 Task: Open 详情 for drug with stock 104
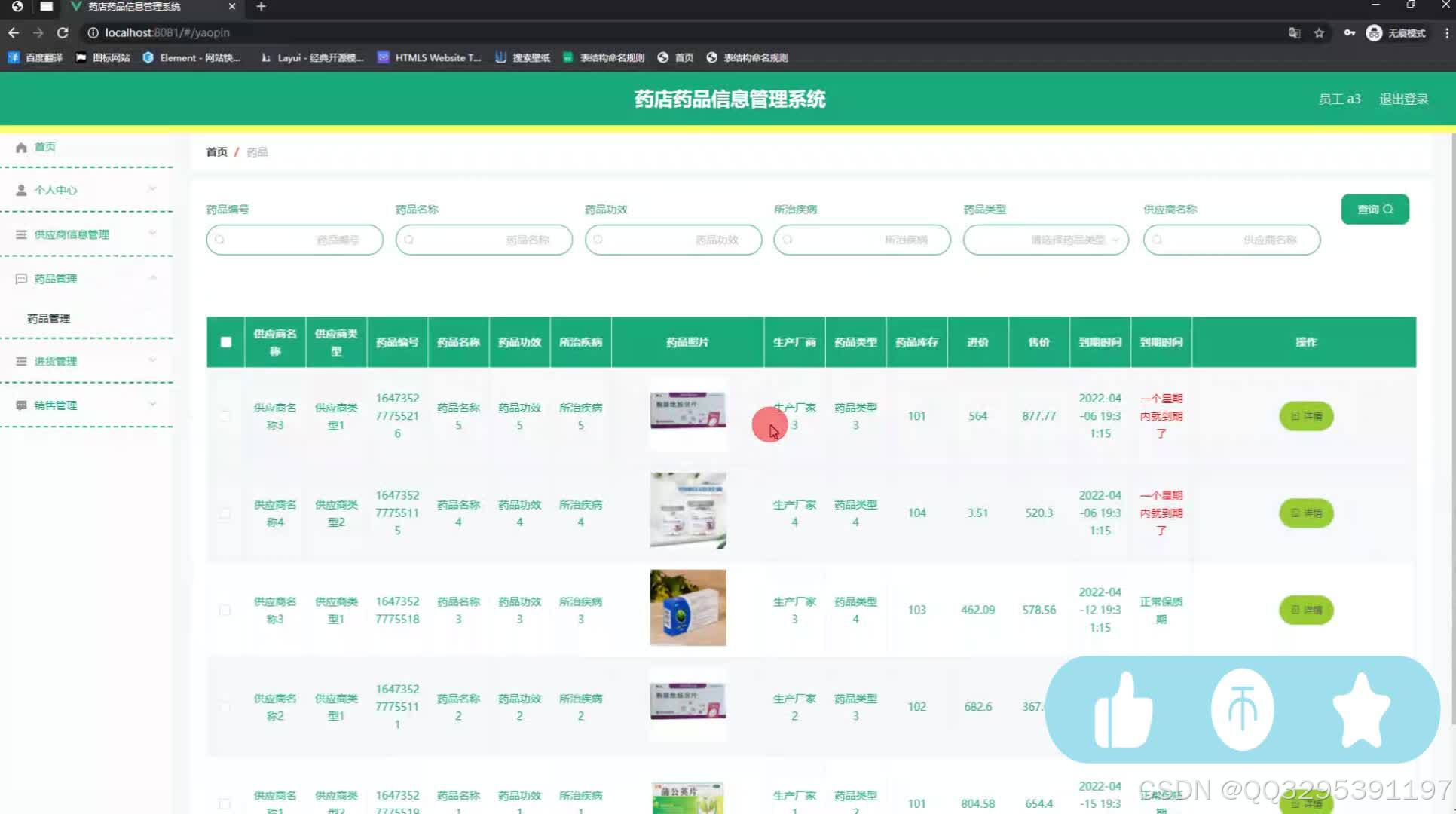[1306, 513]
